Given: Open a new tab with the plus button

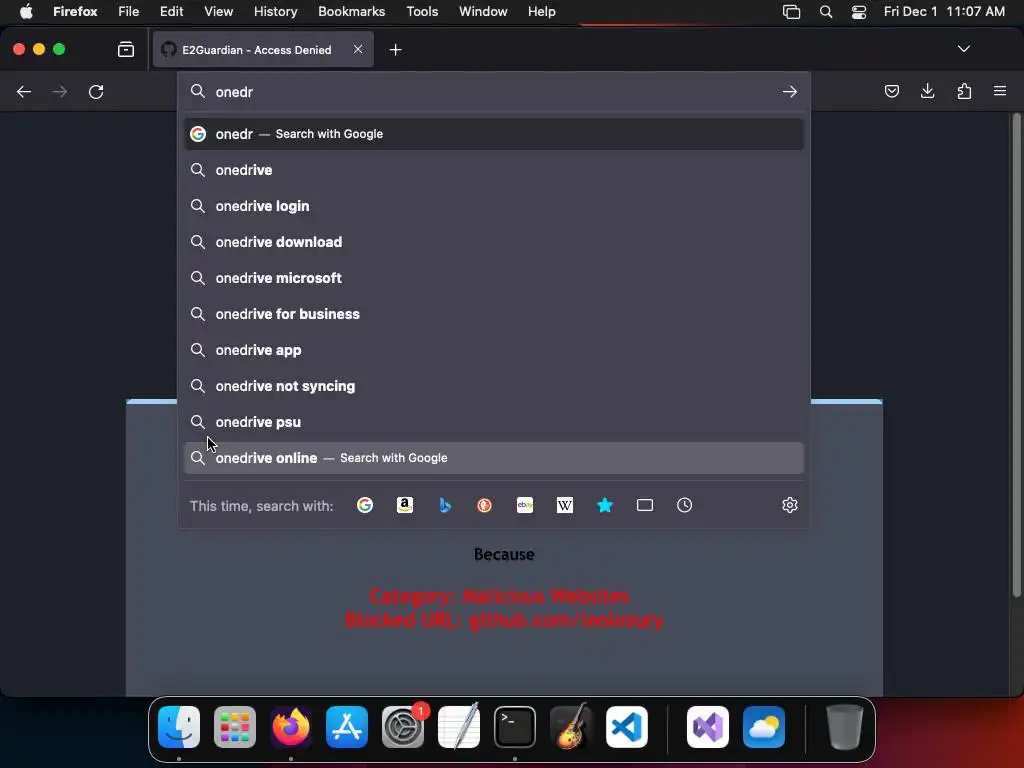Looking at the screenshot, I should pos(395,50).
